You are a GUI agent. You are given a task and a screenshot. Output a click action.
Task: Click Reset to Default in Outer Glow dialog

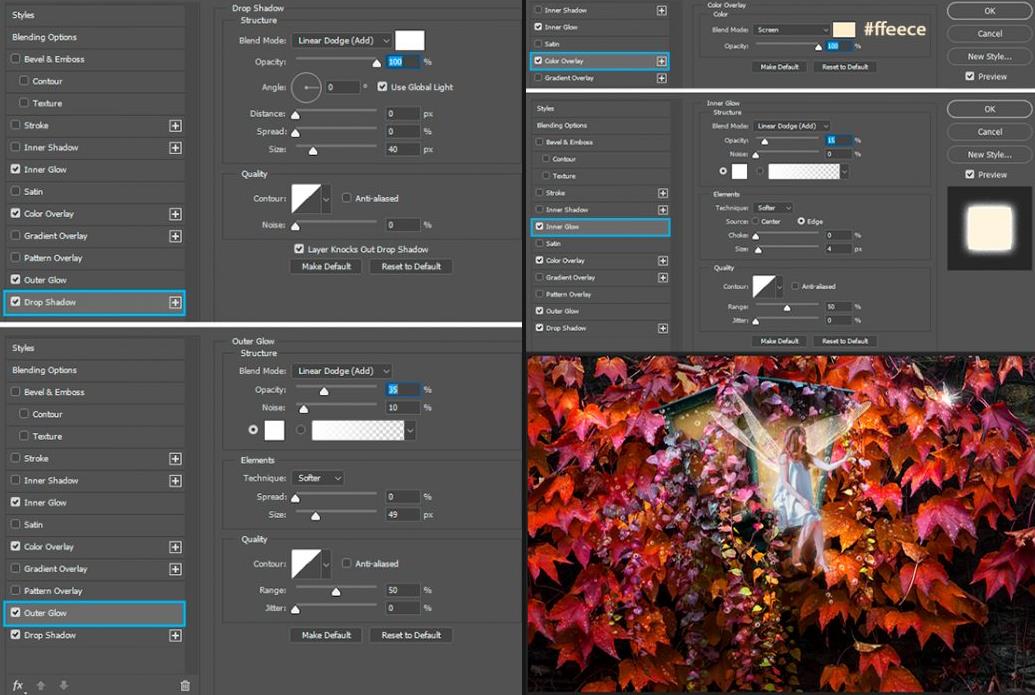point(411,635)
